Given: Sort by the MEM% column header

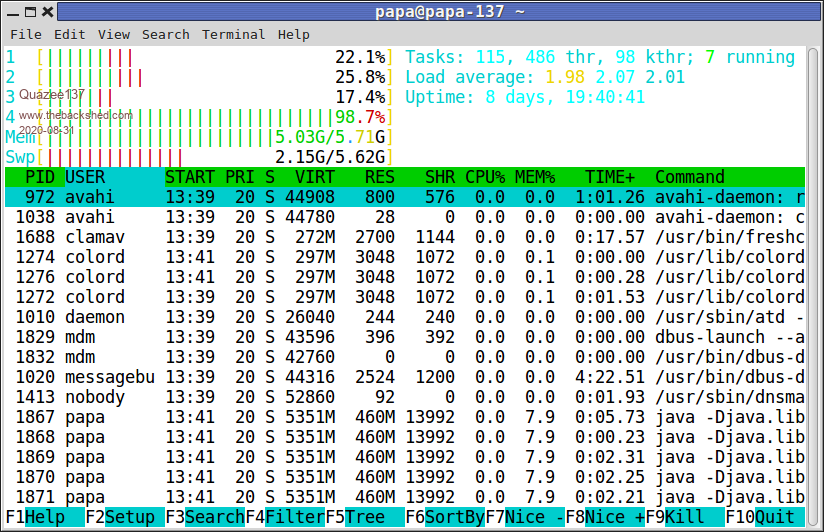Looking at the screenshot, I should pyautogui.click(x=534, y=177).
